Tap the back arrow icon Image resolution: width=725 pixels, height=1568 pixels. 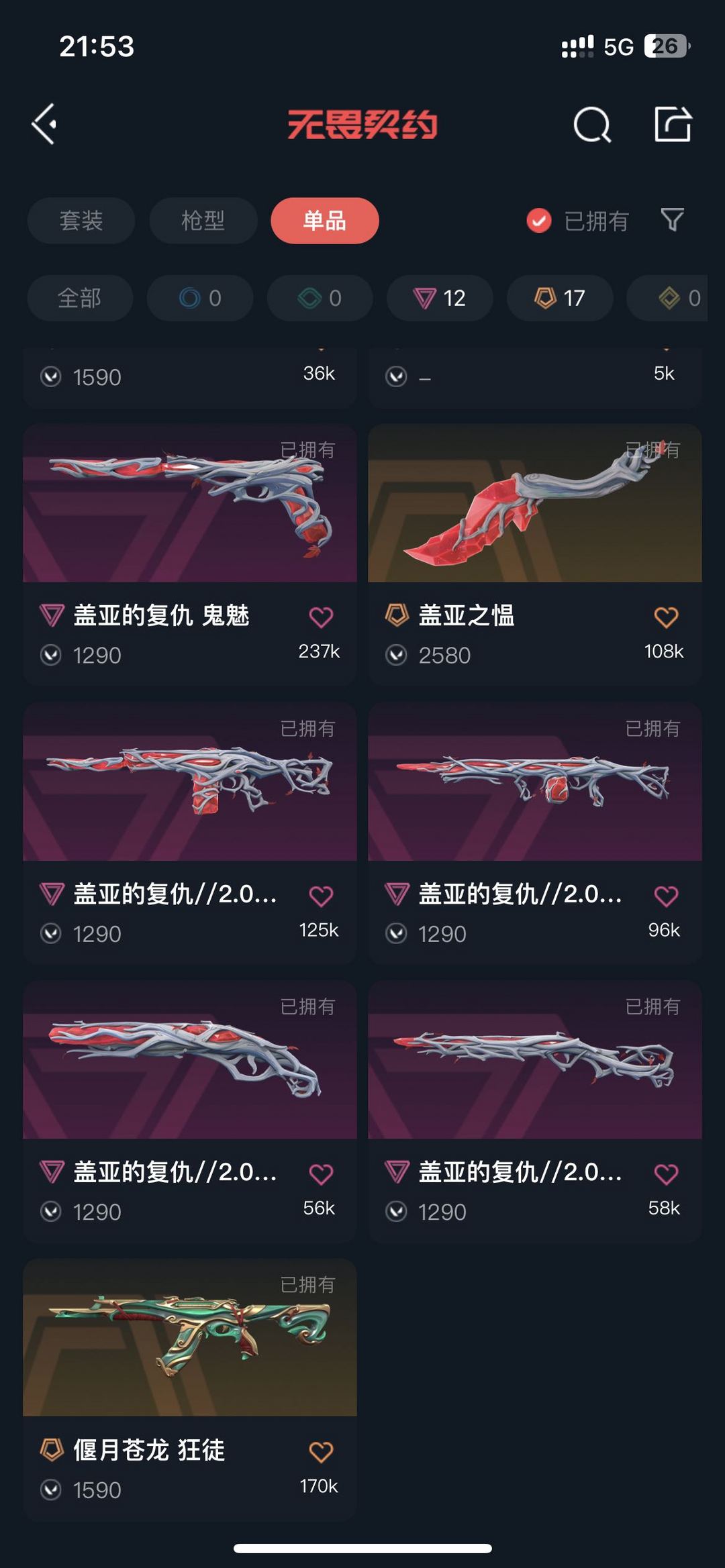44,124
